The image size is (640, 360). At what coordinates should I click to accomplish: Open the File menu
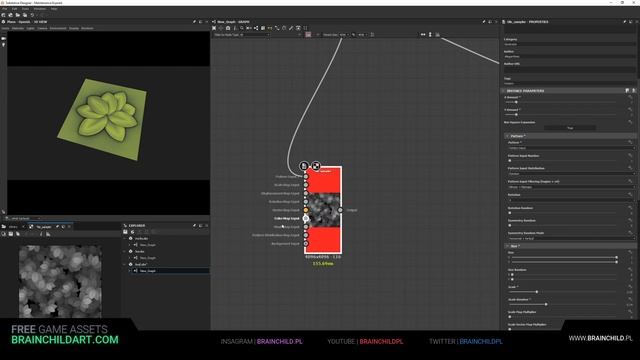tap(4, 9)
